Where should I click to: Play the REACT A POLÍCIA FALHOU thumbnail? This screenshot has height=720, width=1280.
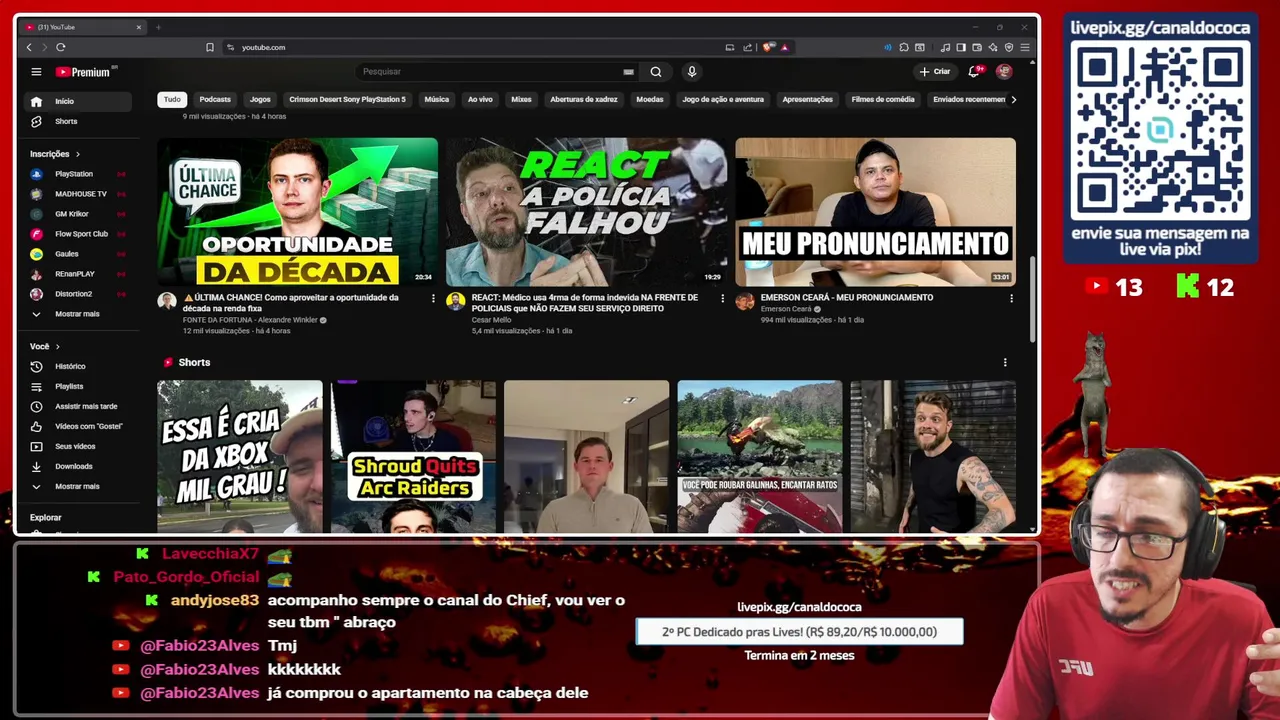[586, 212]
